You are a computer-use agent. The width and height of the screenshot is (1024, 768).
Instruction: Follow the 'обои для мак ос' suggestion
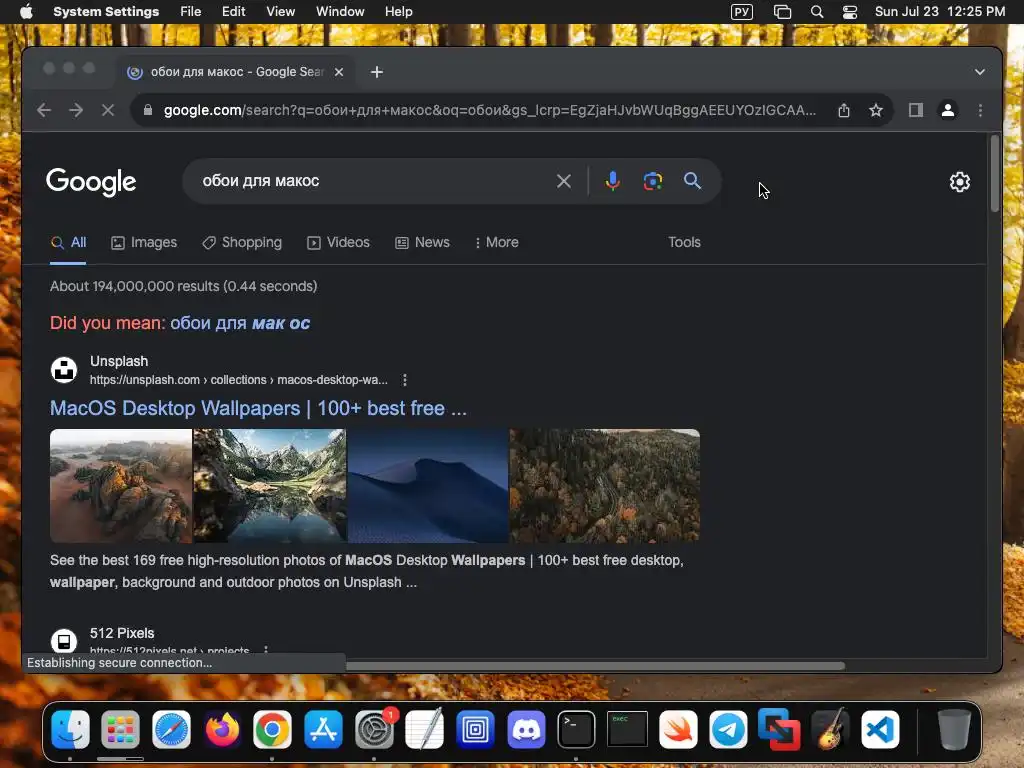240,323
